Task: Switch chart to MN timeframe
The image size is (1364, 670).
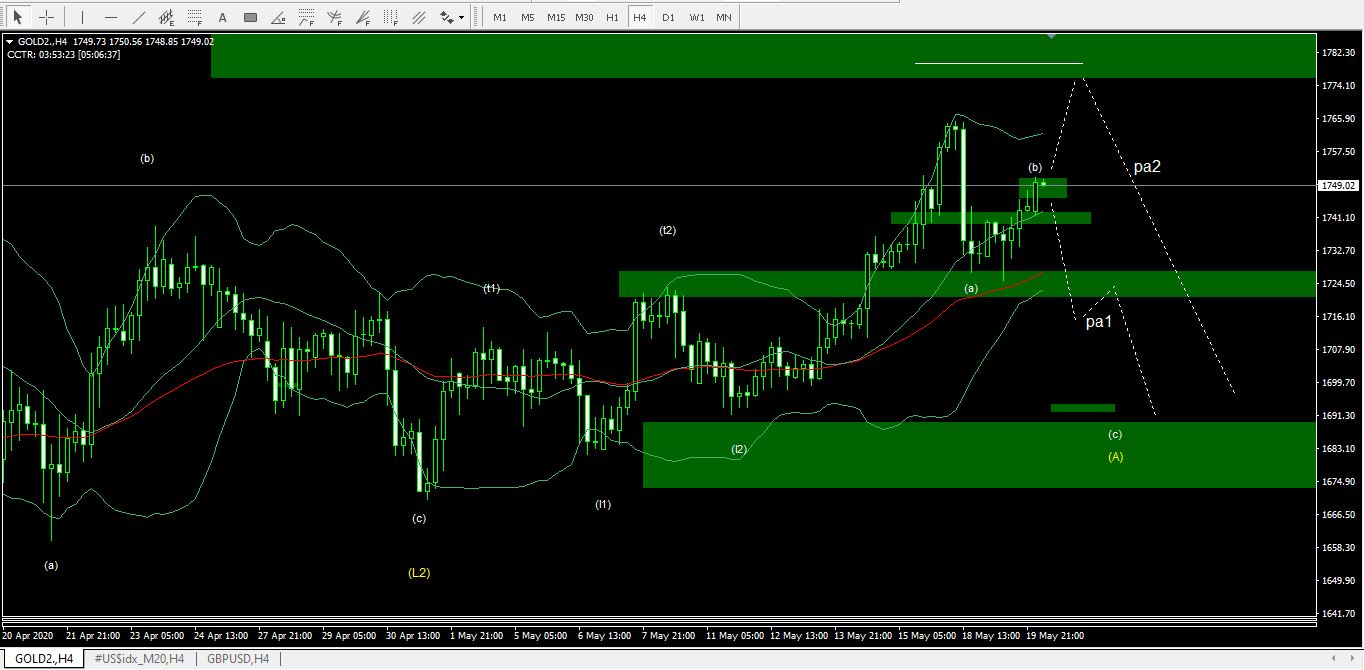Action: pyautogui.click(x=723, y=17)
